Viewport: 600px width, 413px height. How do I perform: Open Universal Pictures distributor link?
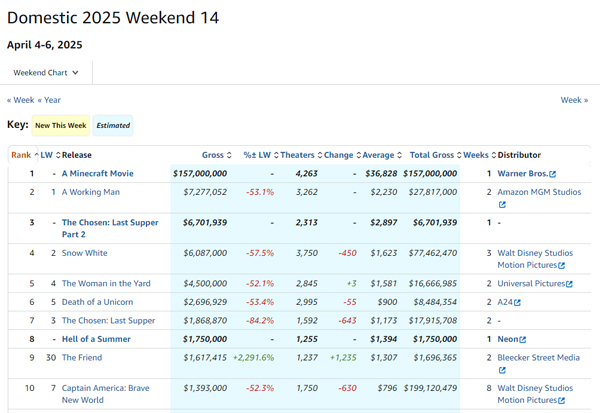click(531, 284)
